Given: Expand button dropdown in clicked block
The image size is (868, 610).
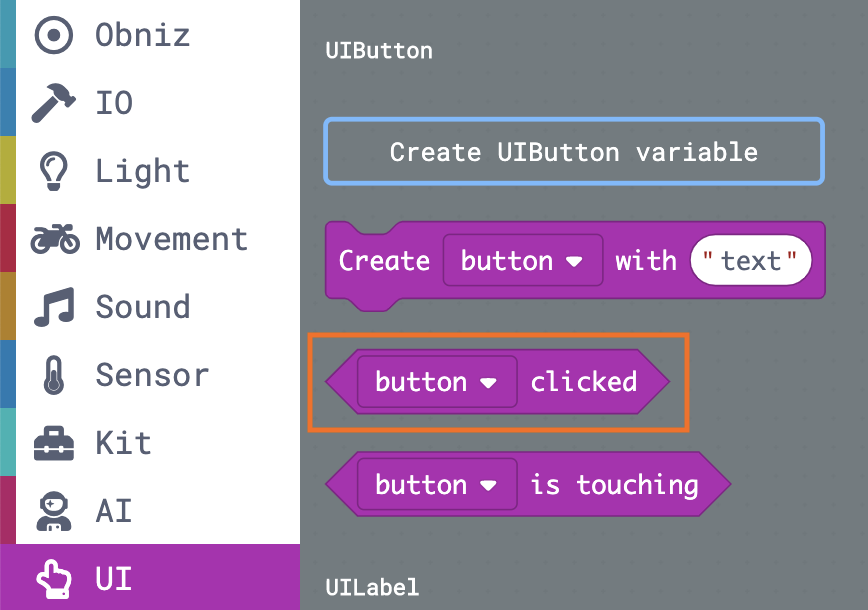Looking at the screenshot, I should click(437, 382).
